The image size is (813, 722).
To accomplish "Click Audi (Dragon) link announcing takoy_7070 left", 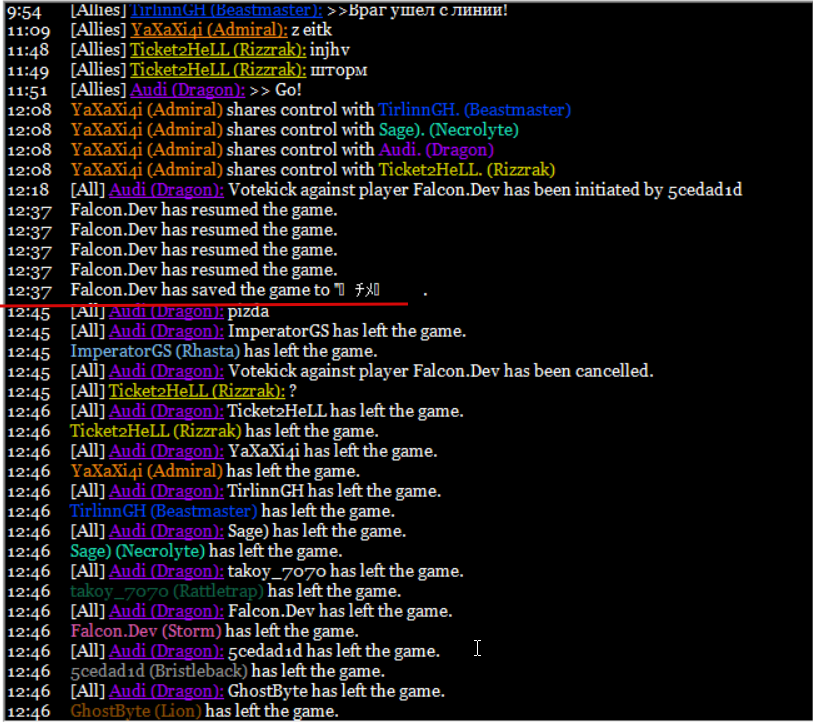I will [x=166, y=572].
